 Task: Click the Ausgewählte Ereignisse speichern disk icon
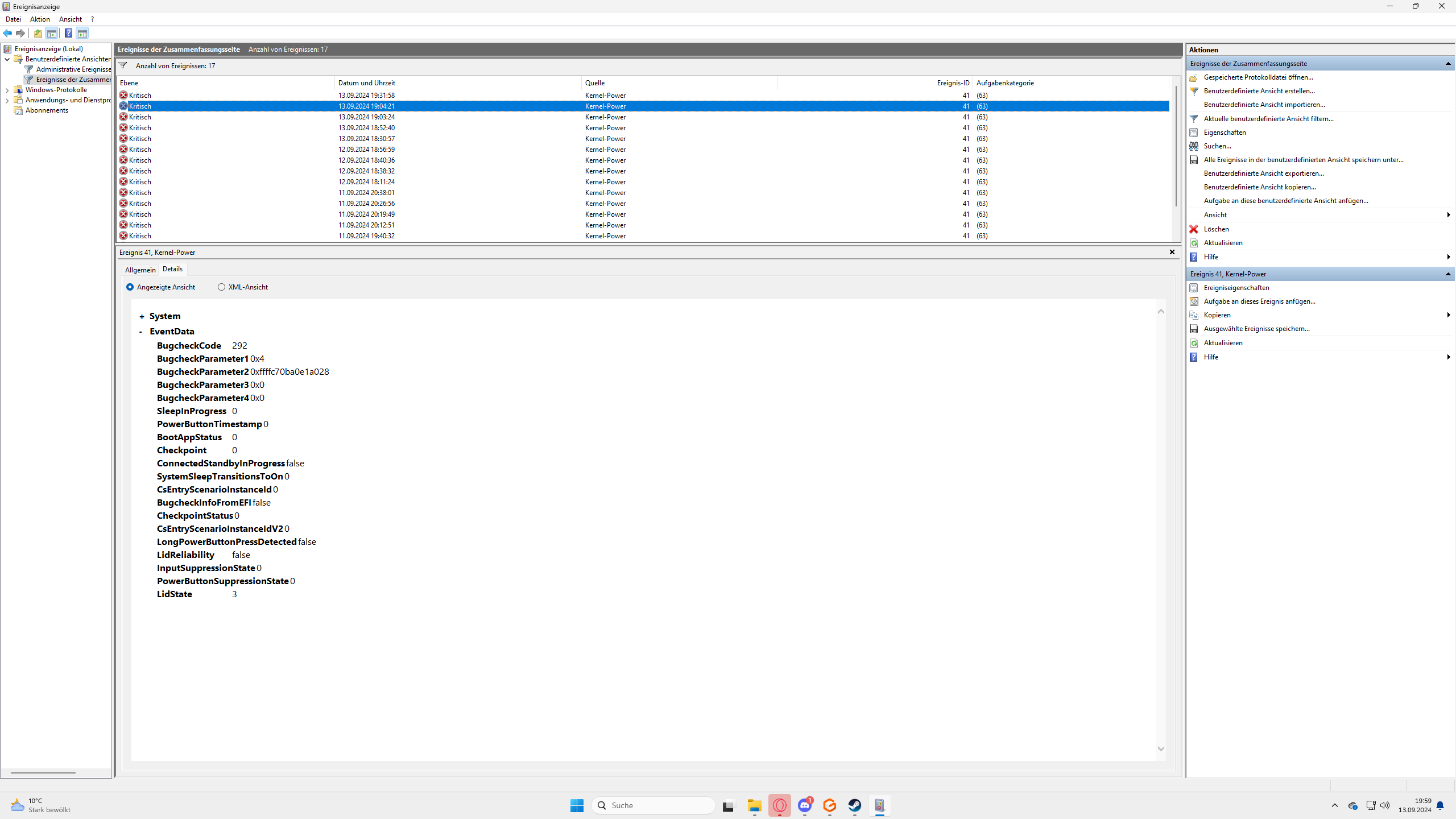coord(1194,329)
